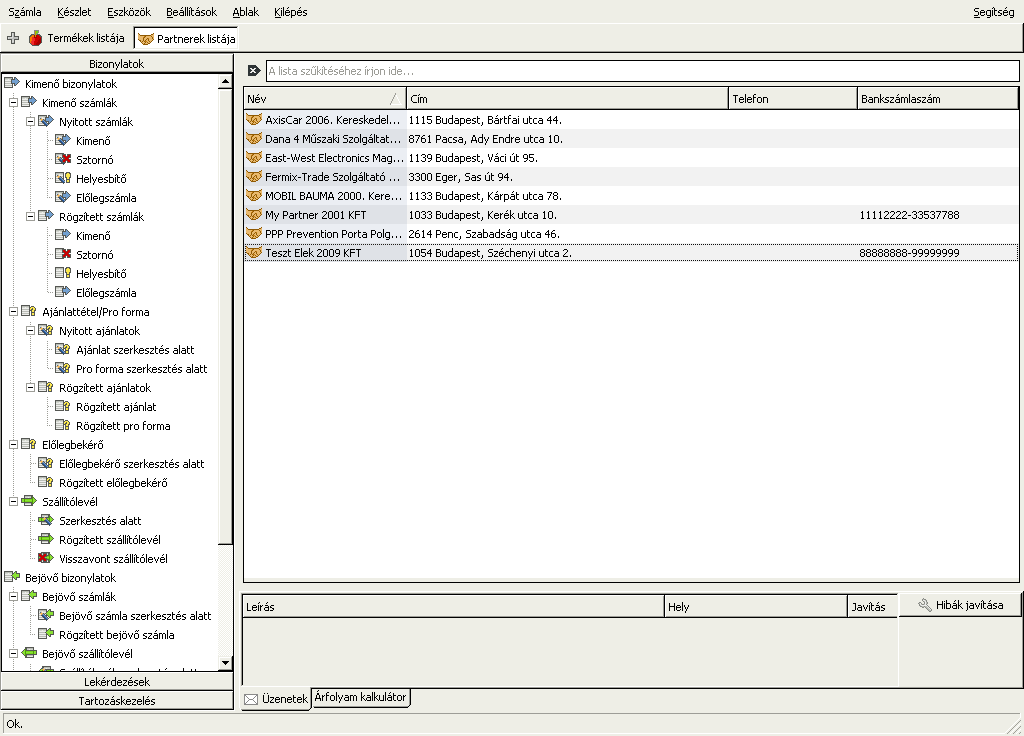Click the plus icon beside Termékek listája
The height and width of the screenshot is (736, 1024).
(13, 39)
